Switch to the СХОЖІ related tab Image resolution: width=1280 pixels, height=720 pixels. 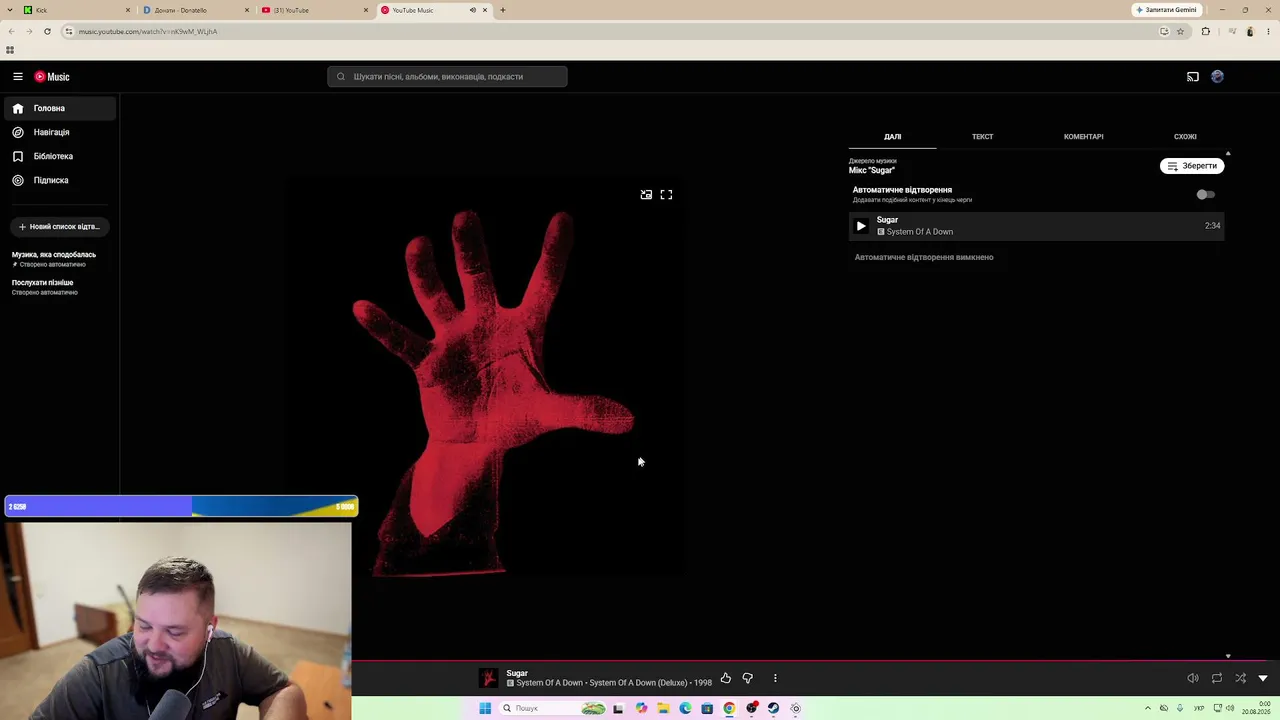coord(1185,136)
